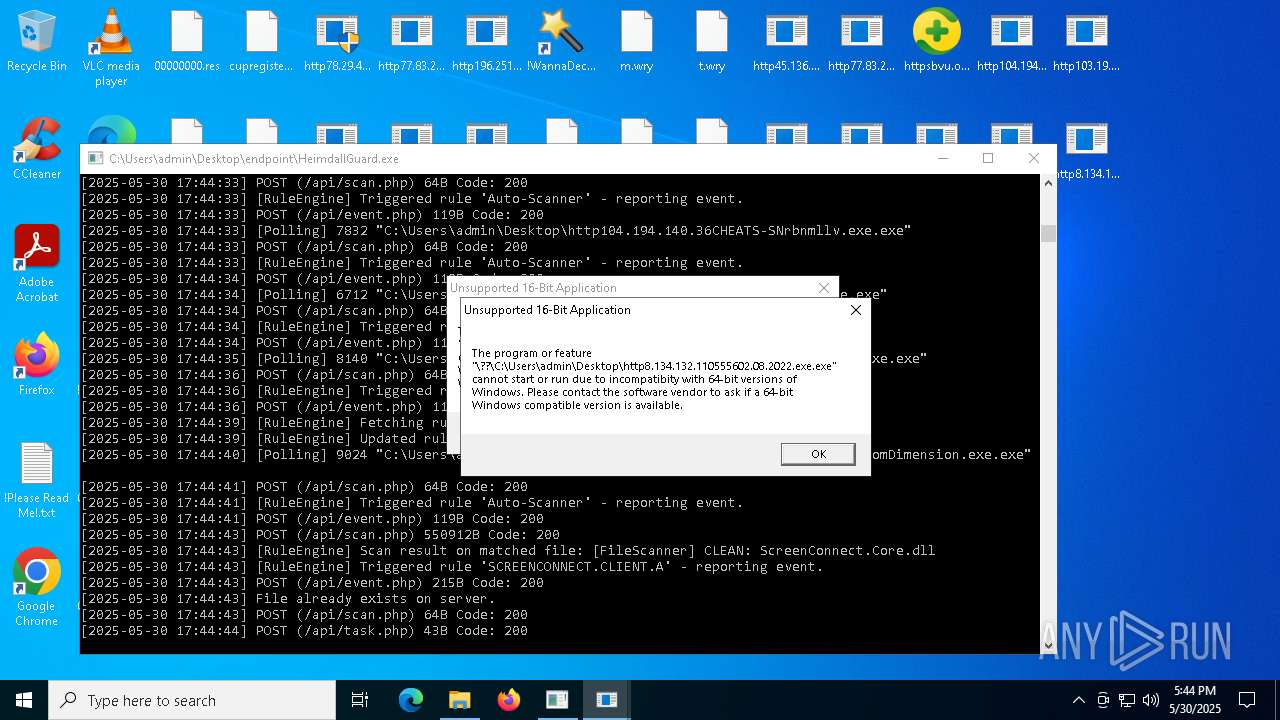1280x720 pixels.
Task: Launch VLC media player shortcut
Action: click(111, 47)
